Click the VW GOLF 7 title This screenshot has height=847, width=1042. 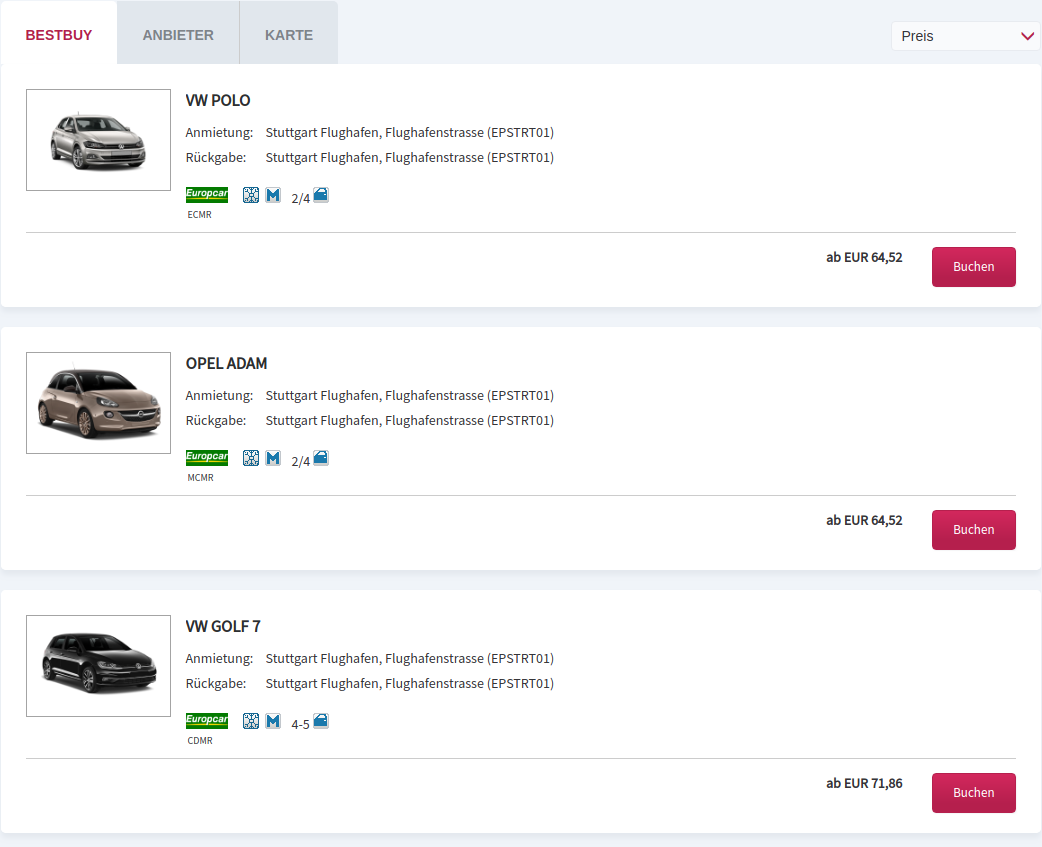[223, 626]
